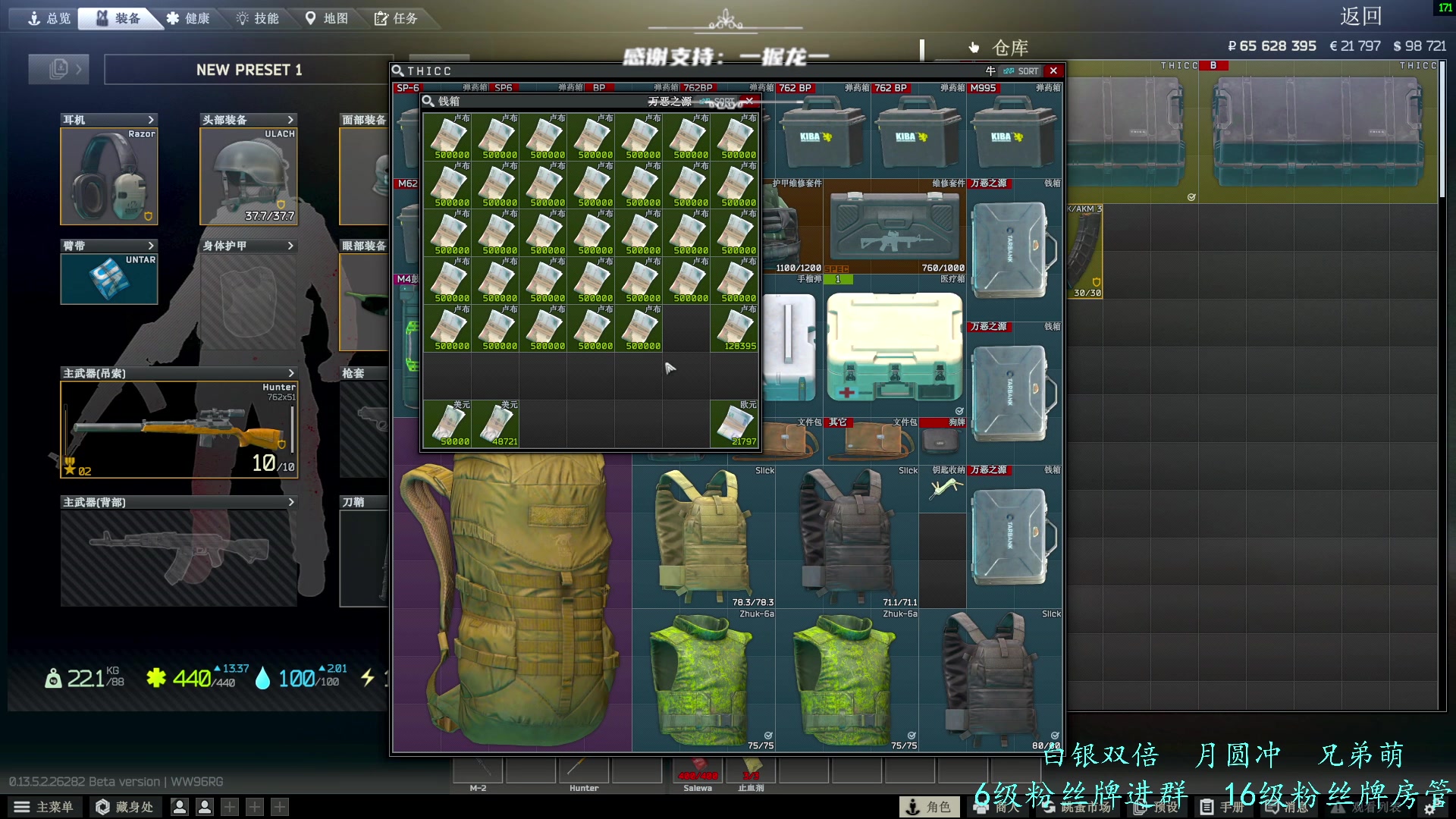Viewport: 1456px width, 819px height.
Task: Click the 钱箱 money case search icon
Action: pos(428,101)
